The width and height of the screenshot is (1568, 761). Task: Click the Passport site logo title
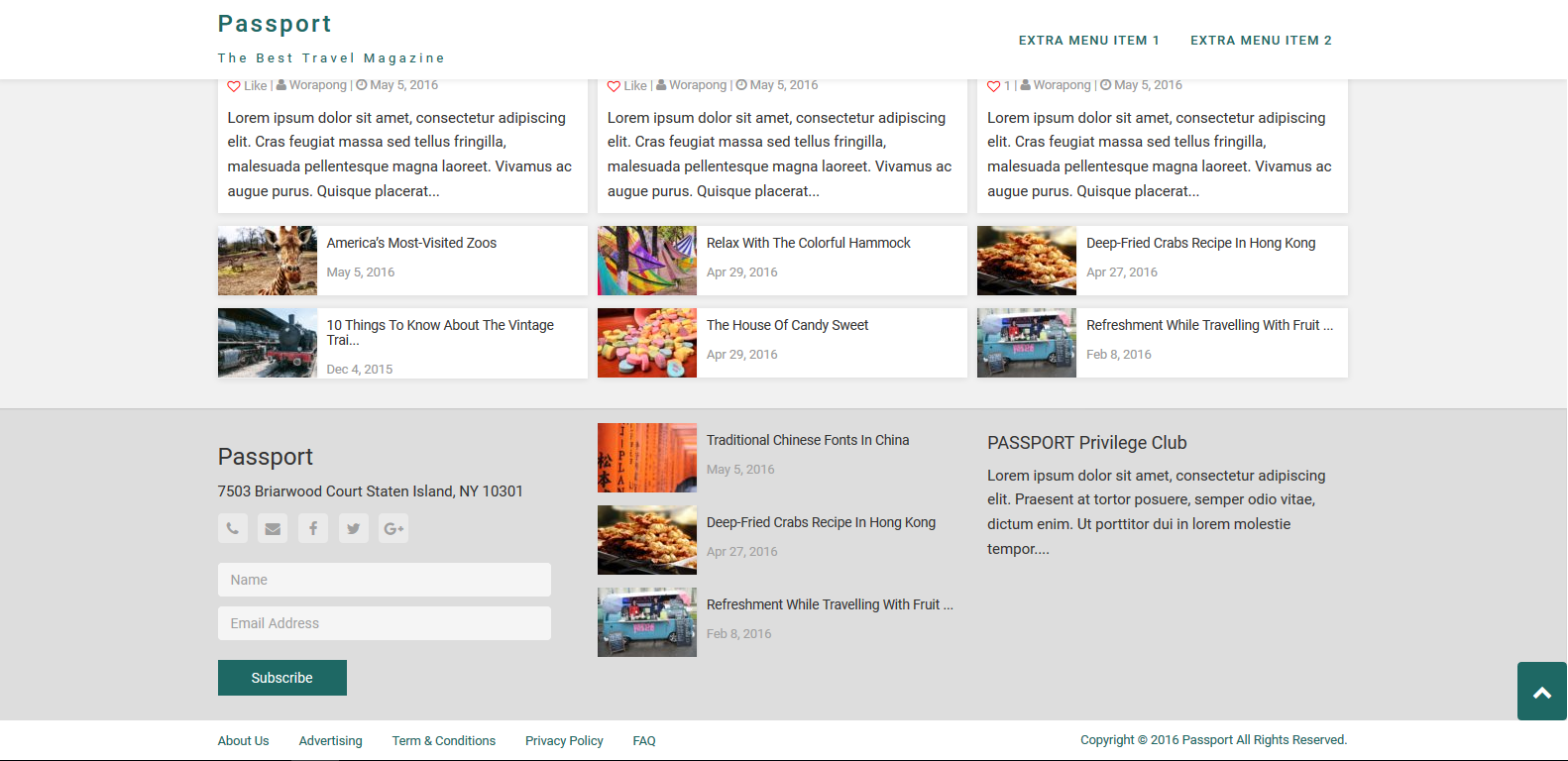click(x=275, y=24)
